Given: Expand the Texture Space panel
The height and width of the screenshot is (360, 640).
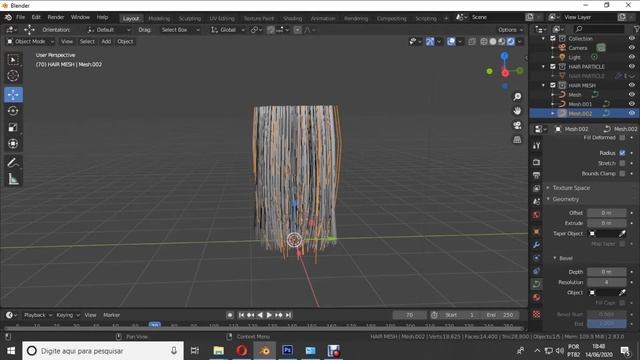Looking at the screenshot, I should coord(571,188).
